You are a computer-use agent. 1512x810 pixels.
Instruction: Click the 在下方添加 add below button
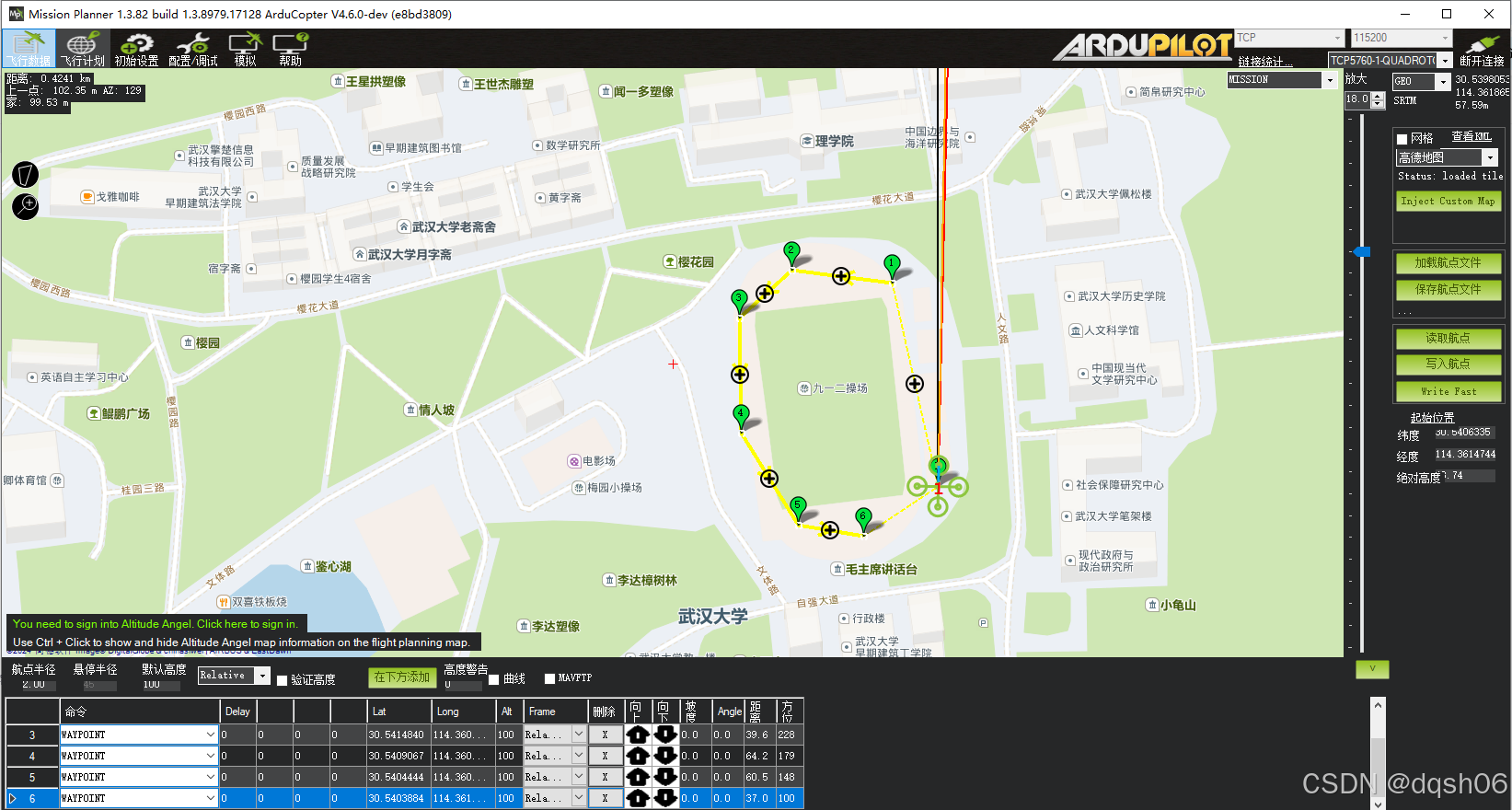[402, 677]
